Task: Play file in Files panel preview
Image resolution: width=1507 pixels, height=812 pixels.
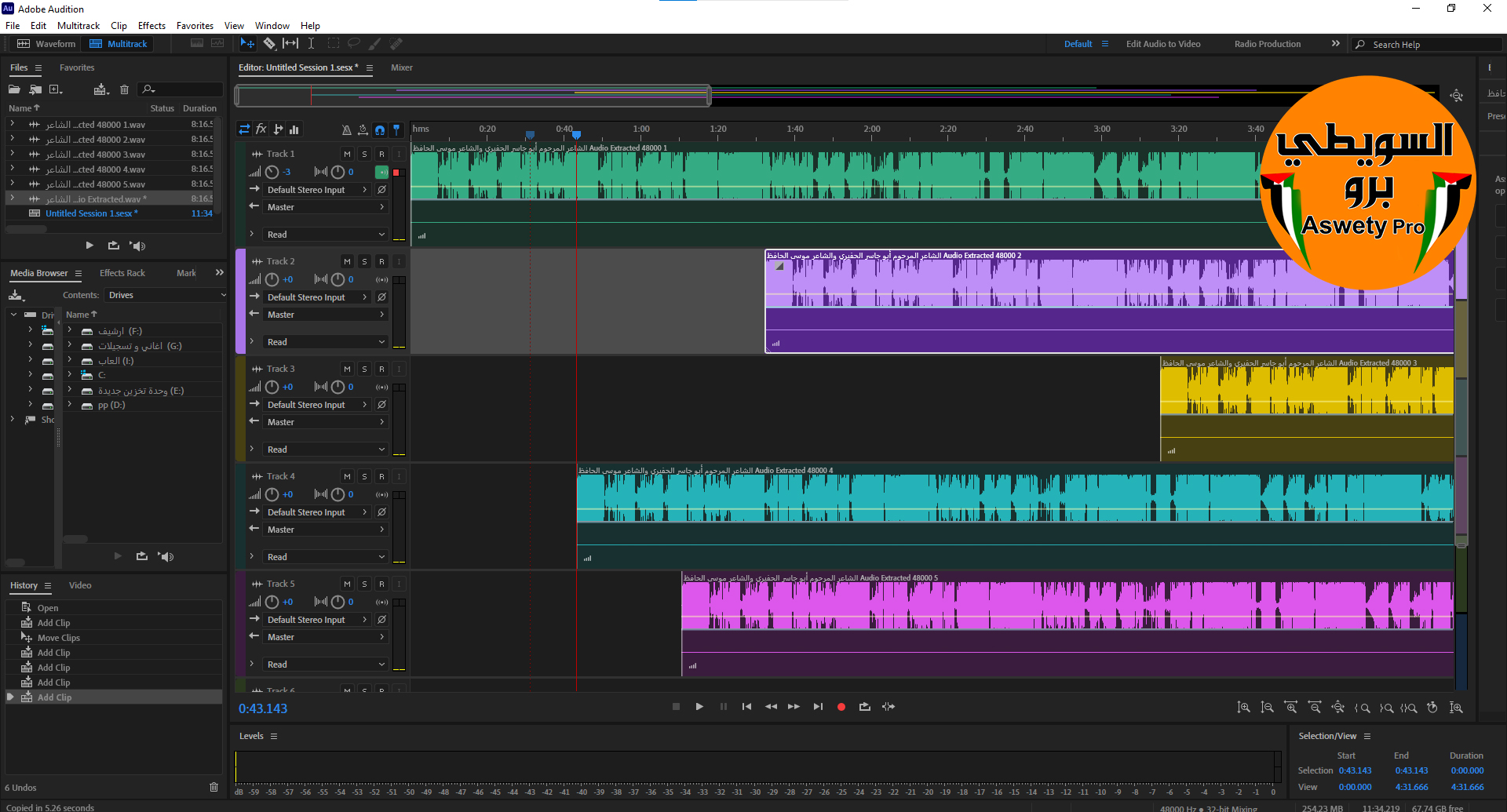Action: pos(89,246)
